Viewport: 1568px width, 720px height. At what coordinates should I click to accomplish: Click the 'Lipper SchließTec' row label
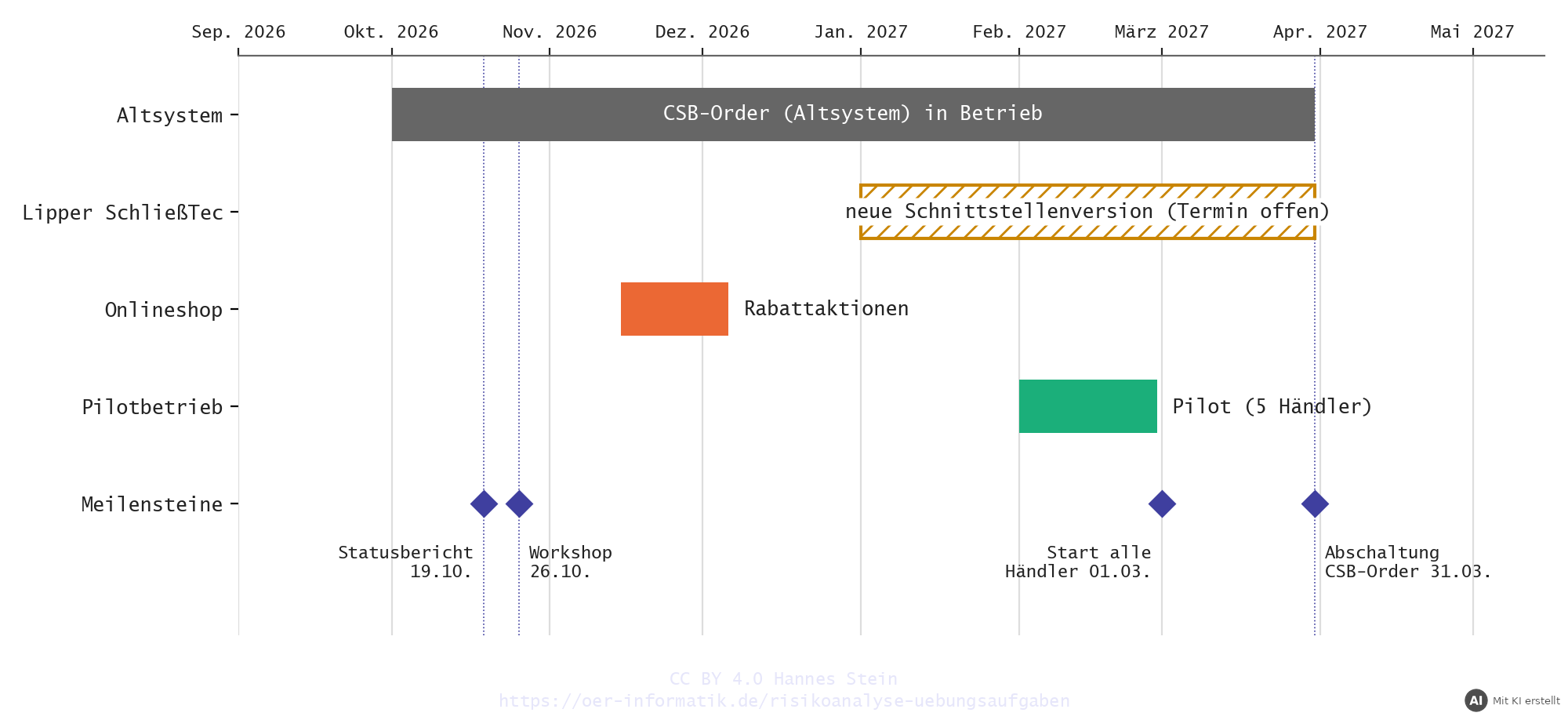point(122,213)
